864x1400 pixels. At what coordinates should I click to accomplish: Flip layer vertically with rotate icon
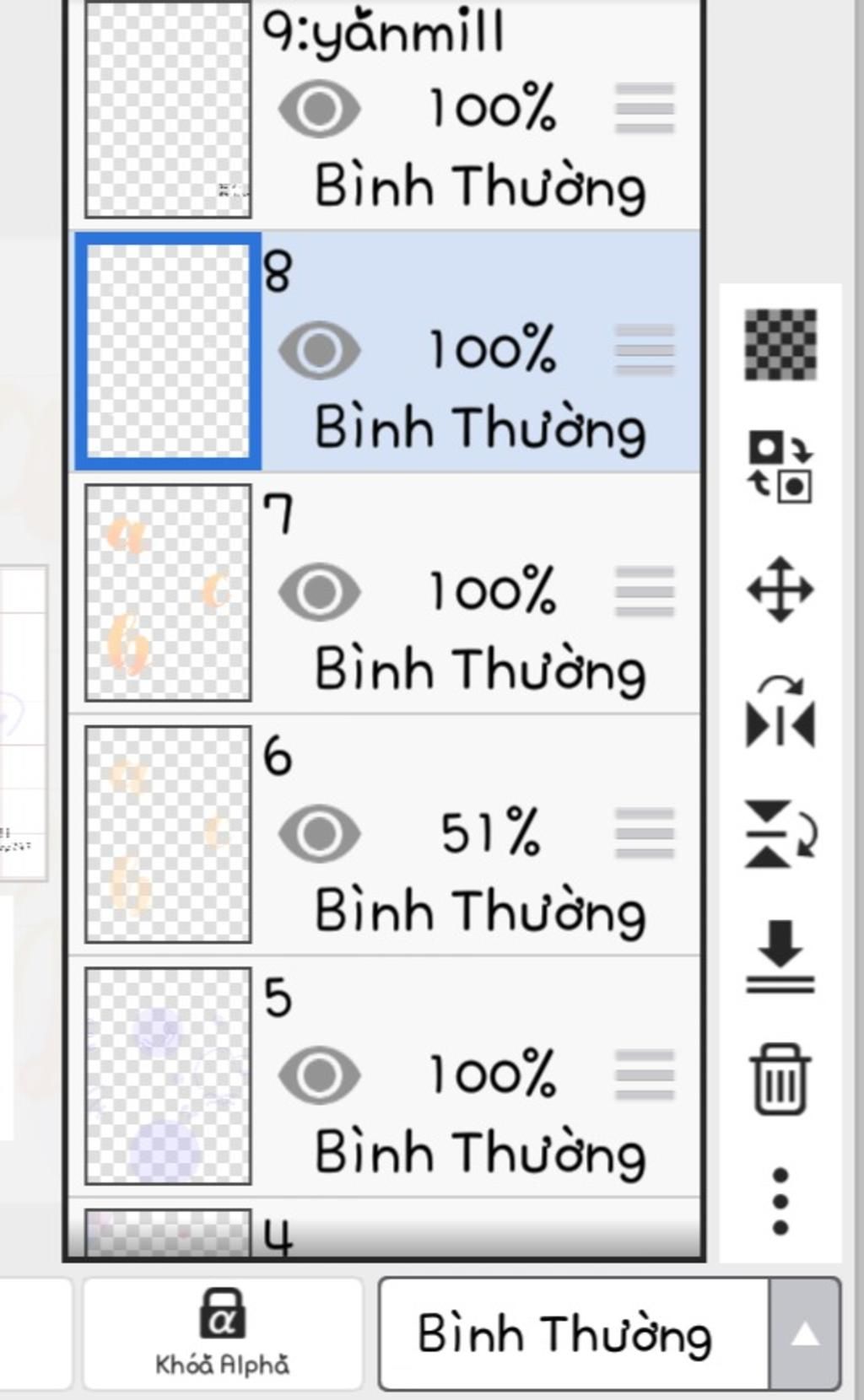[x=780, y=835]
